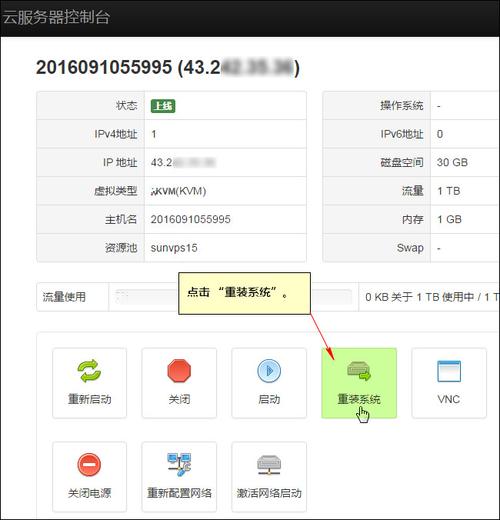Click the IP 地址 row label

pyautogui.click(x=120, y=162)
